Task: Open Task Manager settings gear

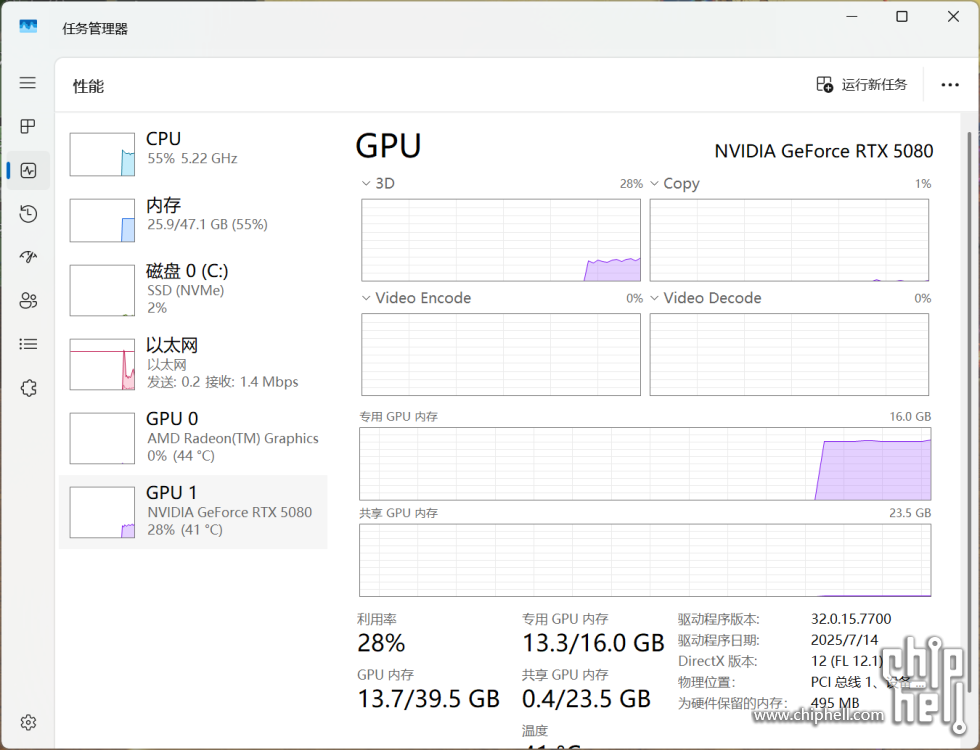Action: coord(28,722)
